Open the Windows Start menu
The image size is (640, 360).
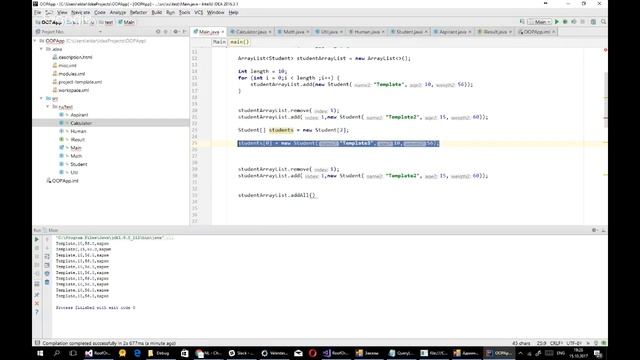coord(40,353)
